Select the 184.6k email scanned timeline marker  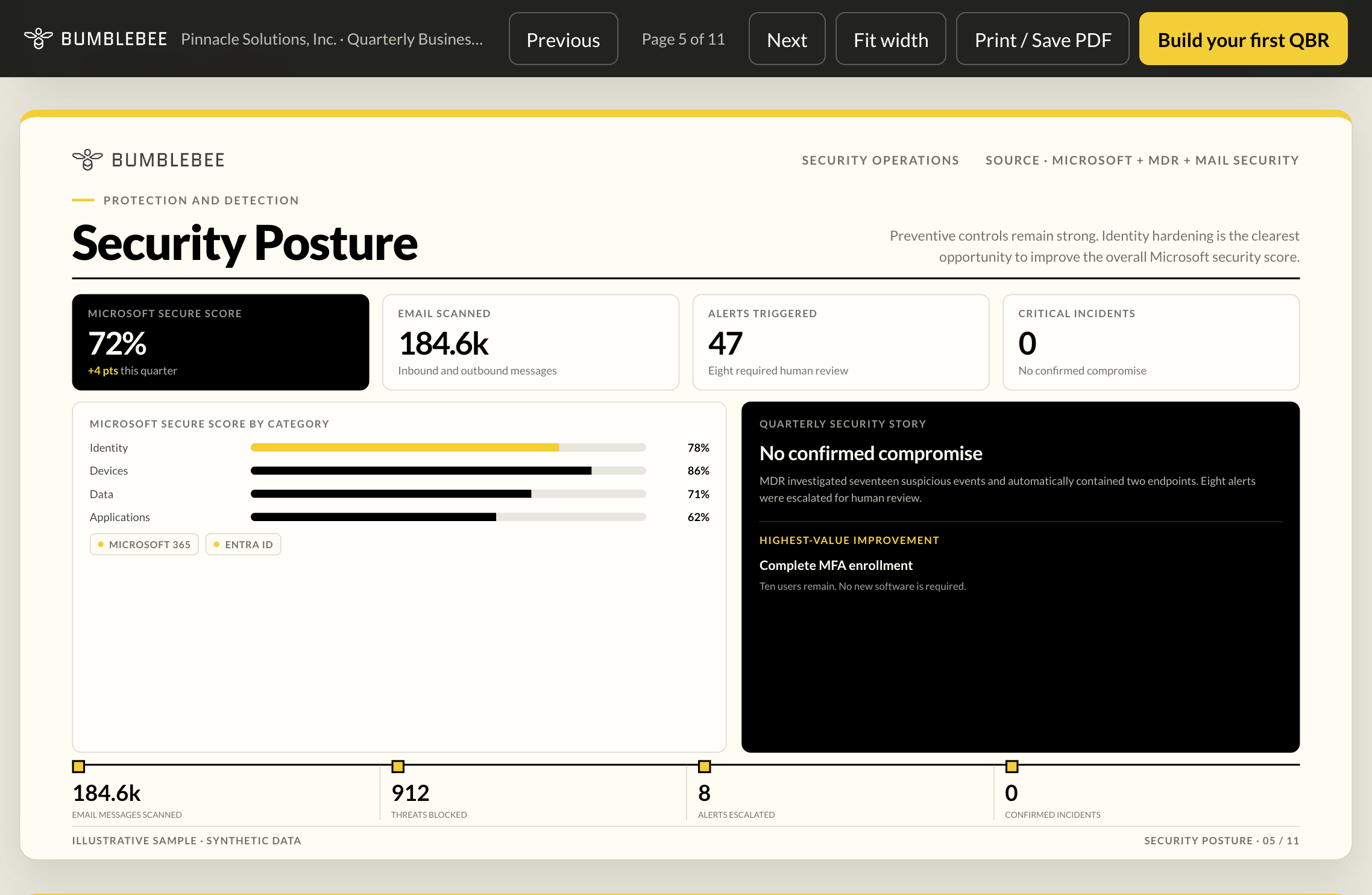click(78, 767)
